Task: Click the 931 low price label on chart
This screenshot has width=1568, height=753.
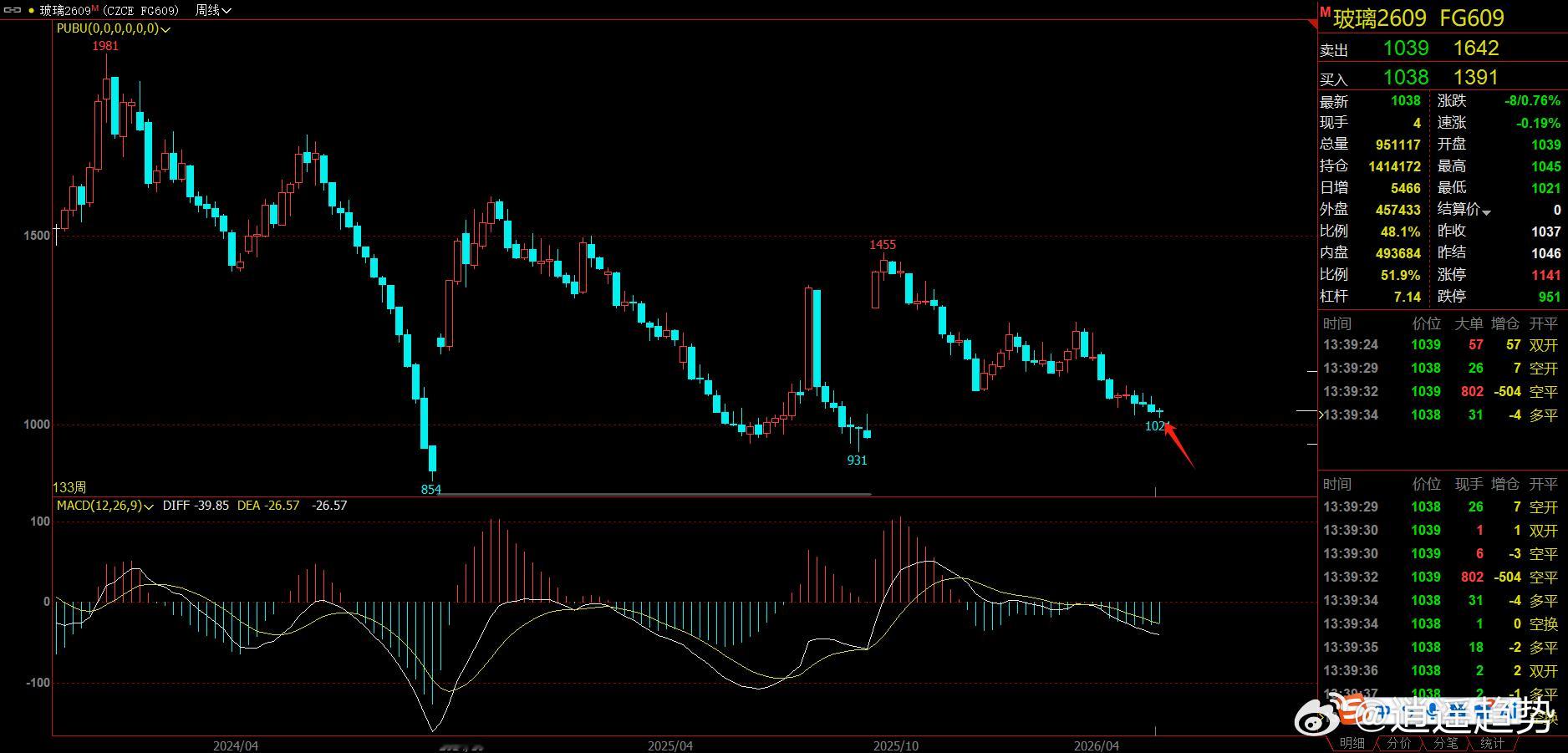Action: tap(857, 460)
